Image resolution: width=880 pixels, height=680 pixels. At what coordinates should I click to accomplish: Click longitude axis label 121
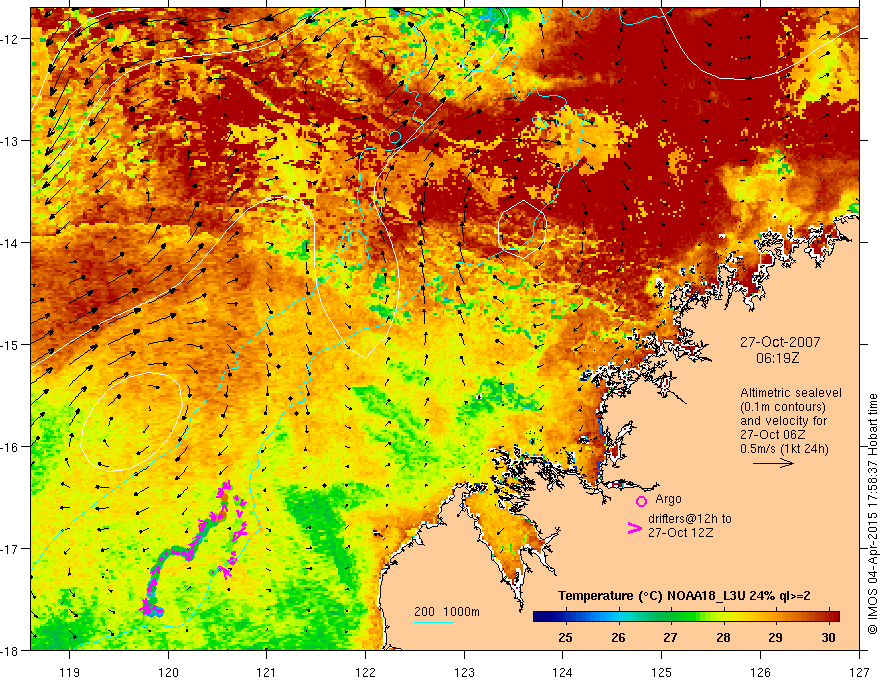[x=267, y=672]
